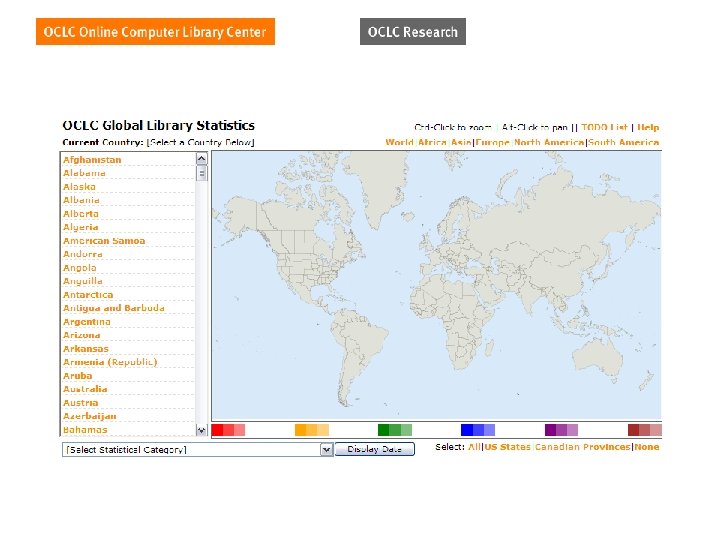This screenshot has height=540, width=720.
Task: Select Azerbaijan in the country list
Action: [90, 416]
